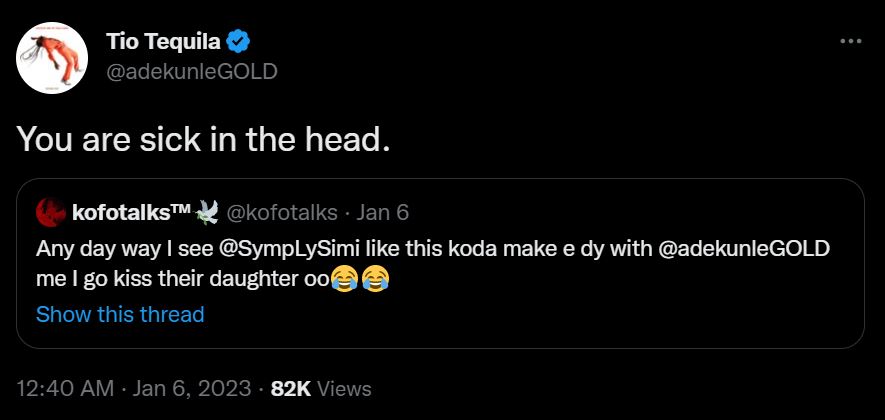Click the second laughing-crying emoji
Viewport: 885px width, 420px height.
tap(375, 280)
